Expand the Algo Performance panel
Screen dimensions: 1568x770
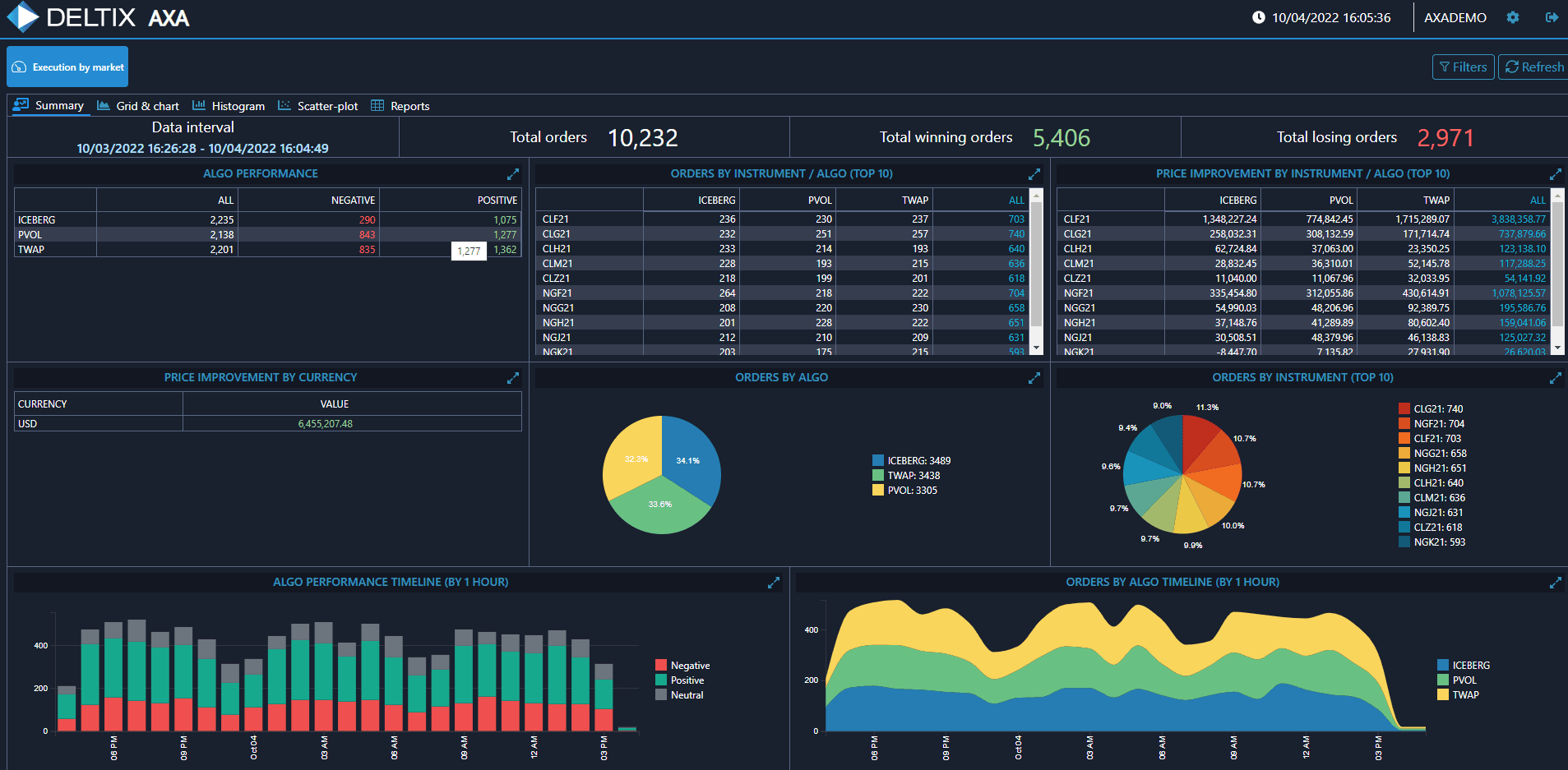pyautogui.click(x=513, y=174)
